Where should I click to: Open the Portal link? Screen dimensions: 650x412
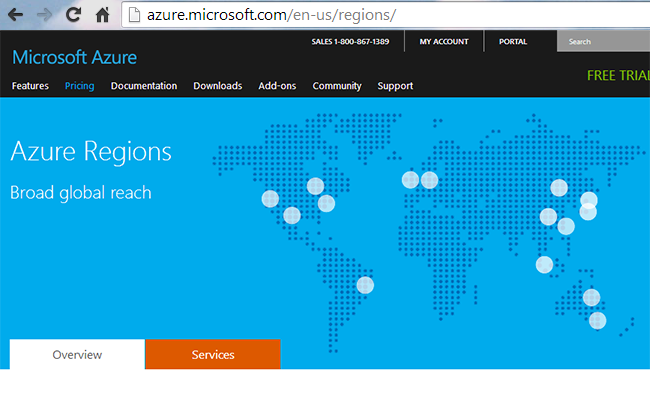pos(513,41)
